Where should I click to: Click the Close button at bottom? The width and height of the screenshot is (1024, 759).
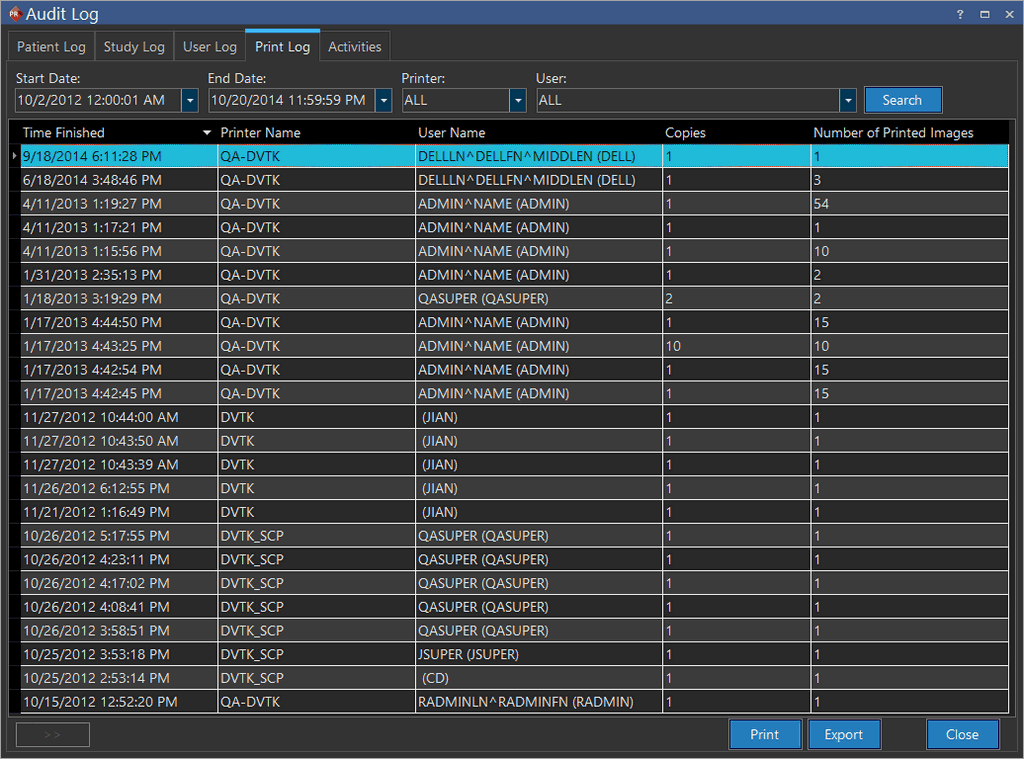point(962,734)
